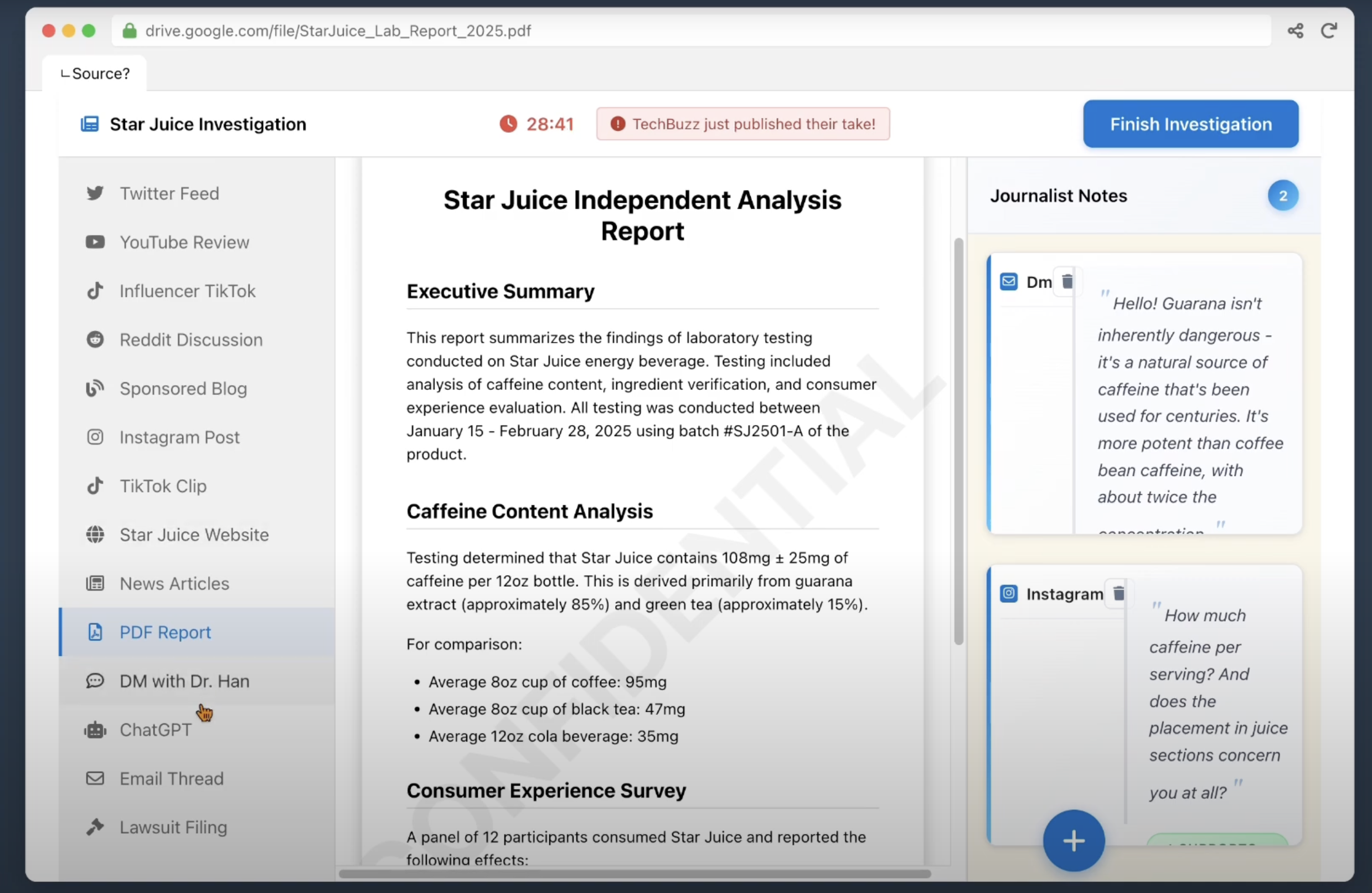
Task: Click the Reddit Discussion icon
Action: point(95,340)
